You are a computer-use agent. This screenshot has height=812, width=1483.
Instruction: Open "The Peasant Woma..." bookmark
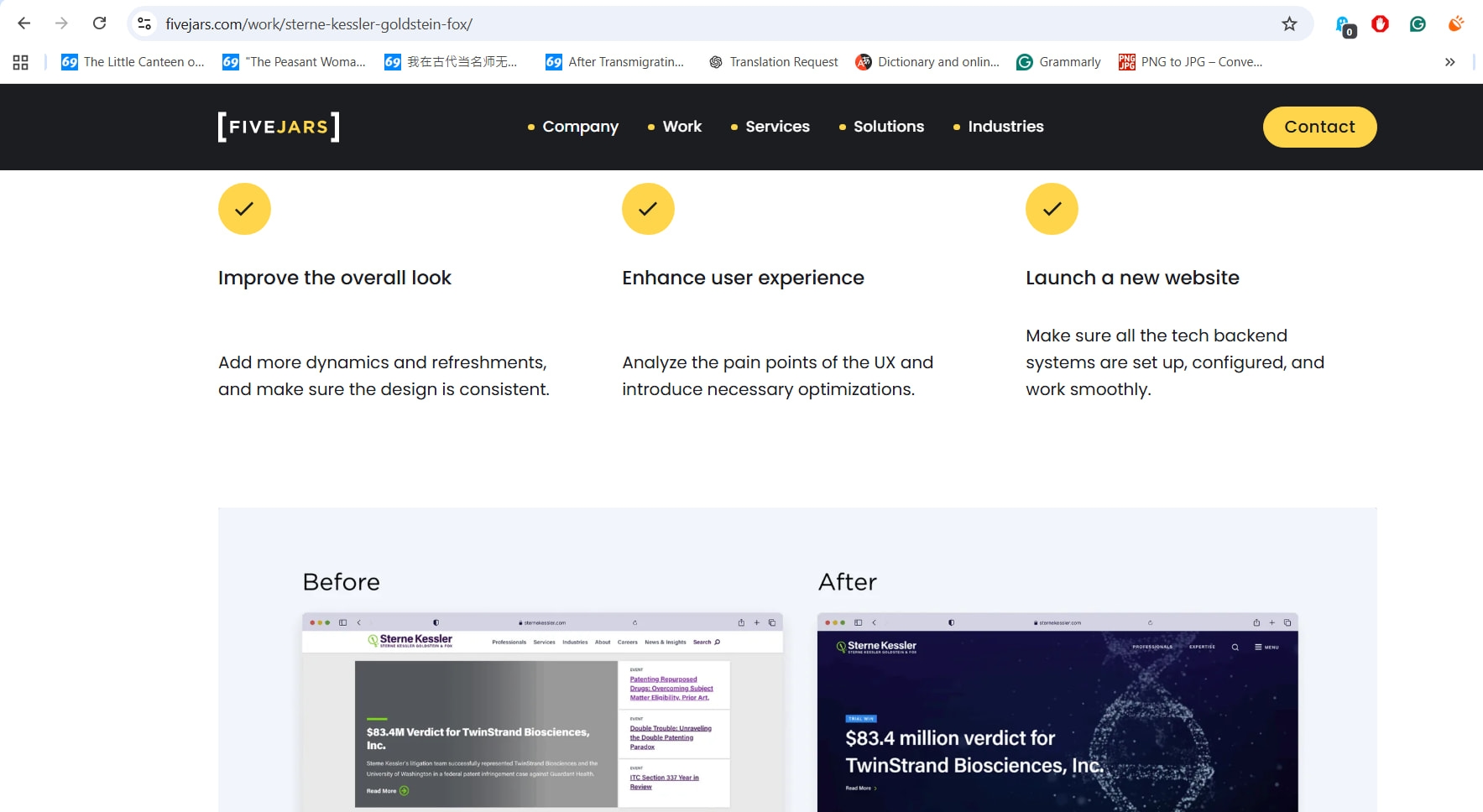[x=294, y=62]
